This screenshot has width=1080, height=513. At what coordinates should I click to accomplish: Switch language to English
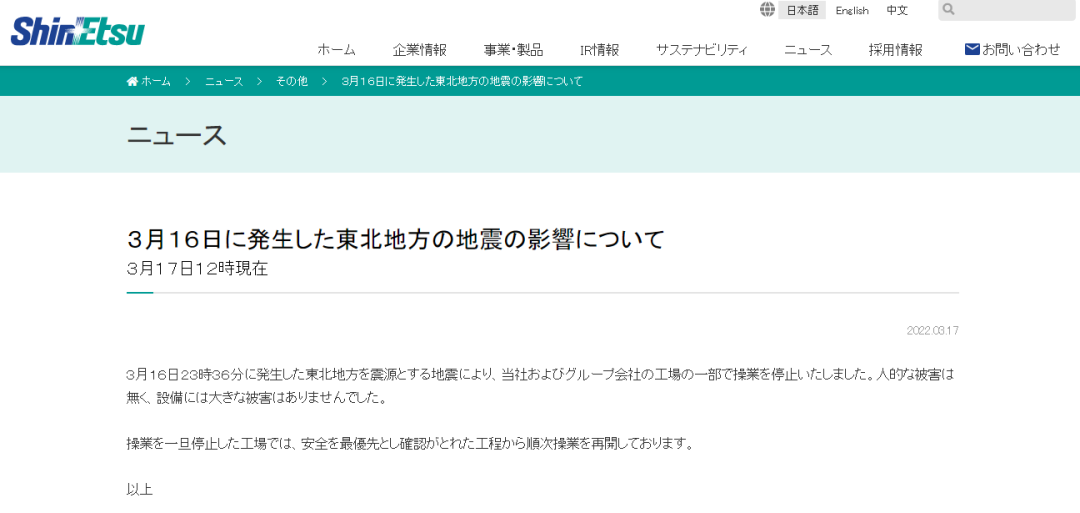tap(852, 10)
